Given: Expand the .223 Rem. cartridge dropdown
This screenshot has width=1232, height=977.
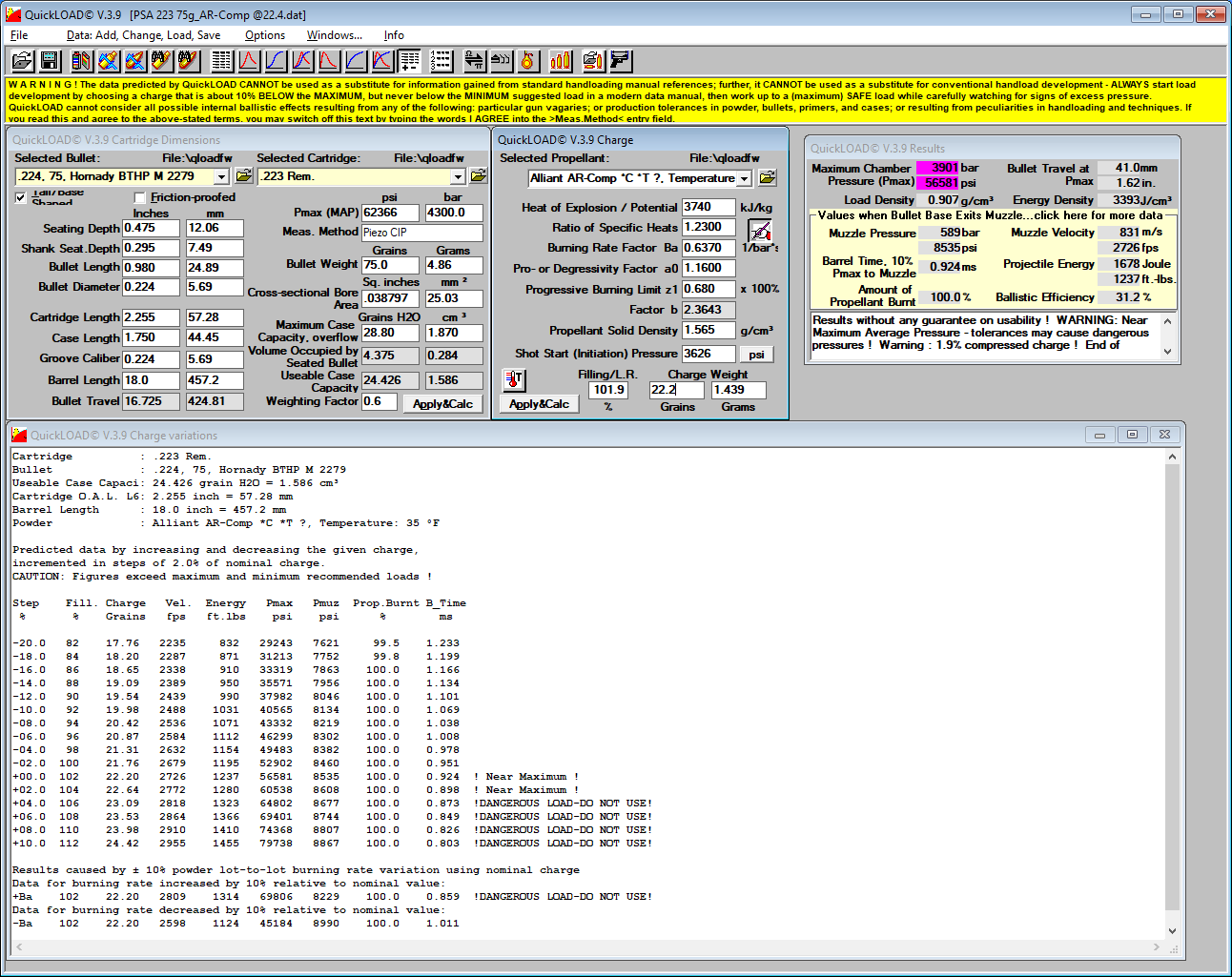Looking at the screenshot, I should pyautogui.click(x=458, y=176).
